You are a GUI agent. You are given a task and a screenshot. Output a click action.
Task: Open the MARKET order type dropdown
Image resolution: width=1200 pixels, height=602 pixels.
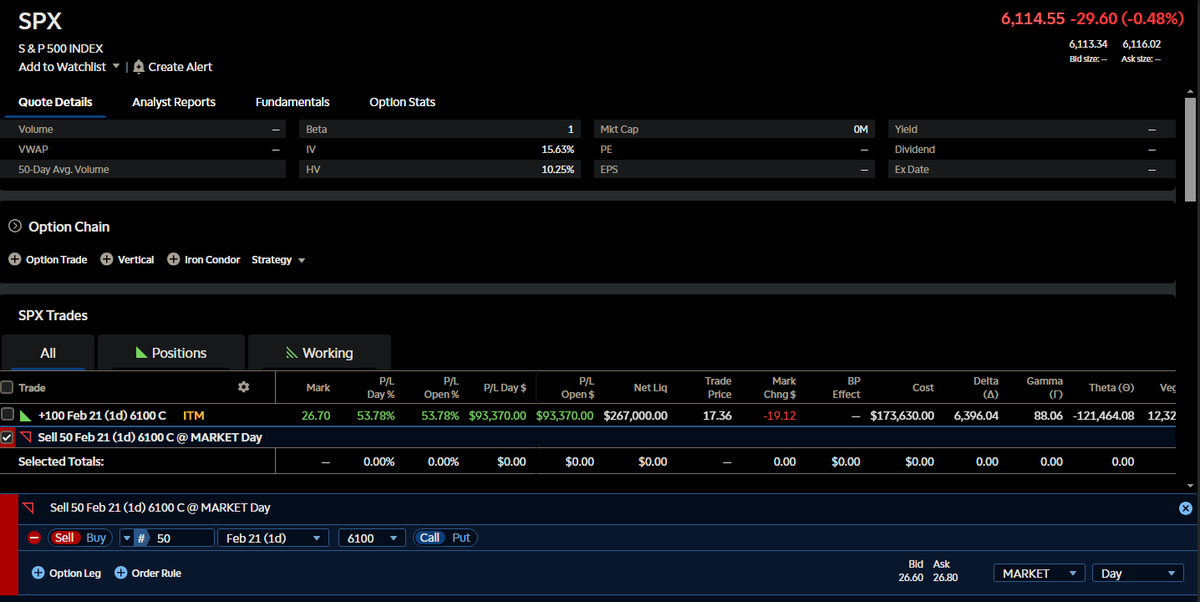tap(1039, 574)
